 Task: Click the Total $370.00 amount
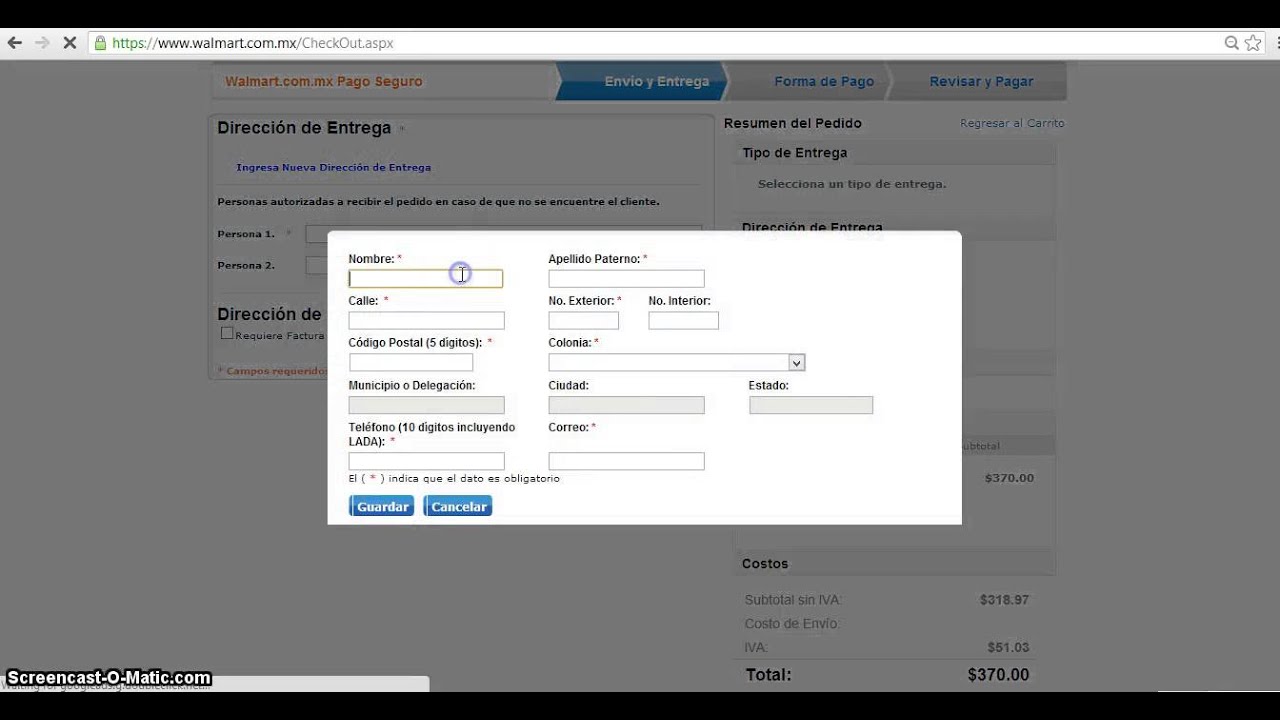pyautogui.click(x=998, y=675)
